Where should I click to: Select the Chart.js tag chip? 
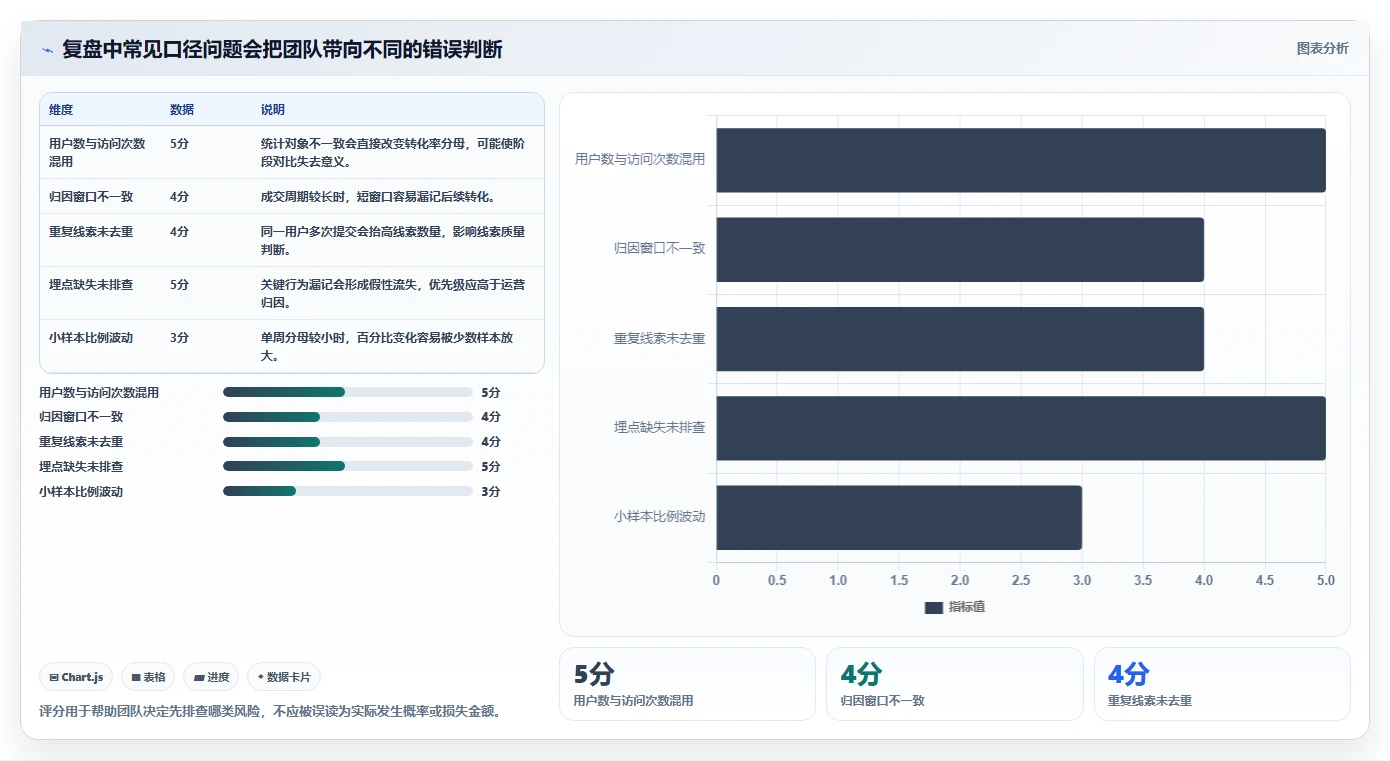(x=77, y=677)
